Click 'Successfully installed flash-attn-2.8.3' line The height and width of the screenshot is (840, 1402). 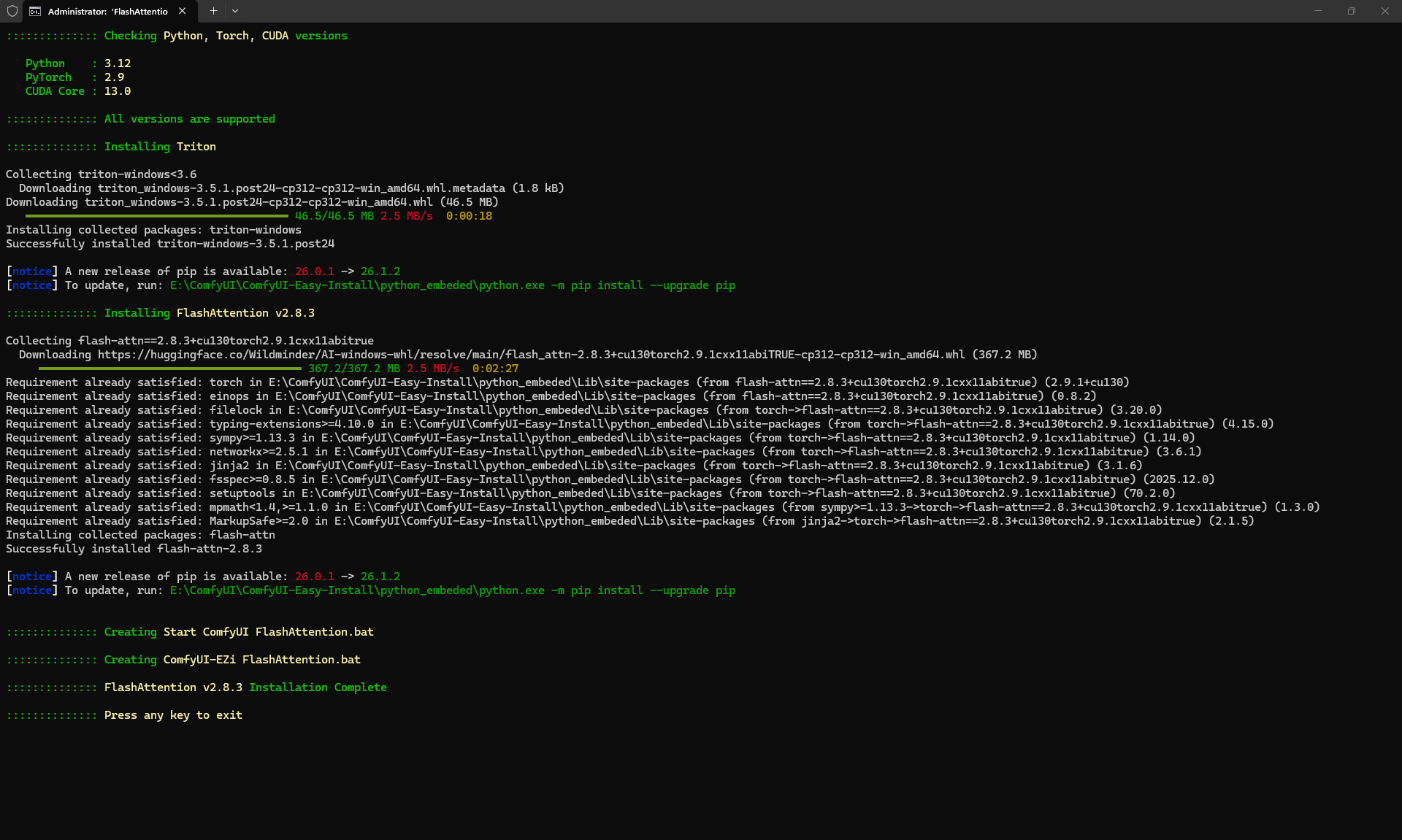(x=134, y=549)
